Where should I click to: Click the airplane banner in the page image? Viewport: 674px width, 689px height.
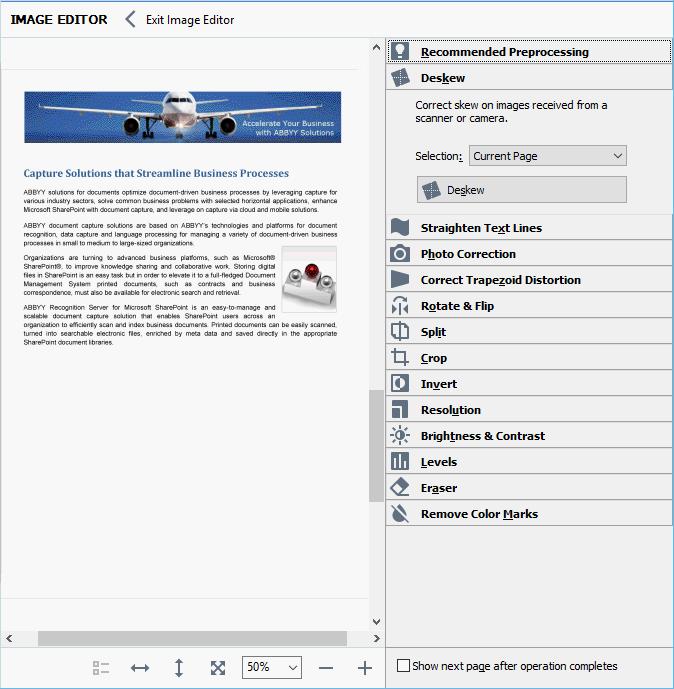click(182, 116)
